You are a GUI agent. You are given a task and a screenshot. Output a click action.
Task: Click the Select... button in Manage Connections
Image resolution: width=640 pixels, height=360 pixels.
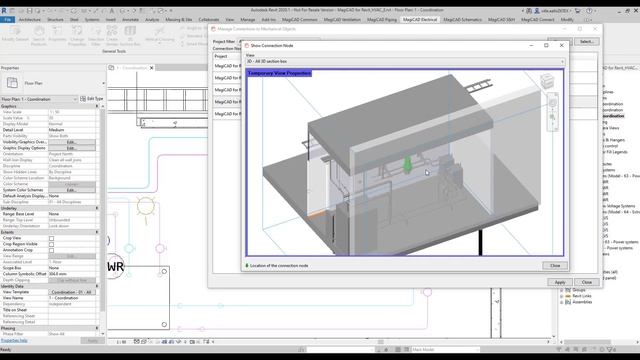(587, 42)
